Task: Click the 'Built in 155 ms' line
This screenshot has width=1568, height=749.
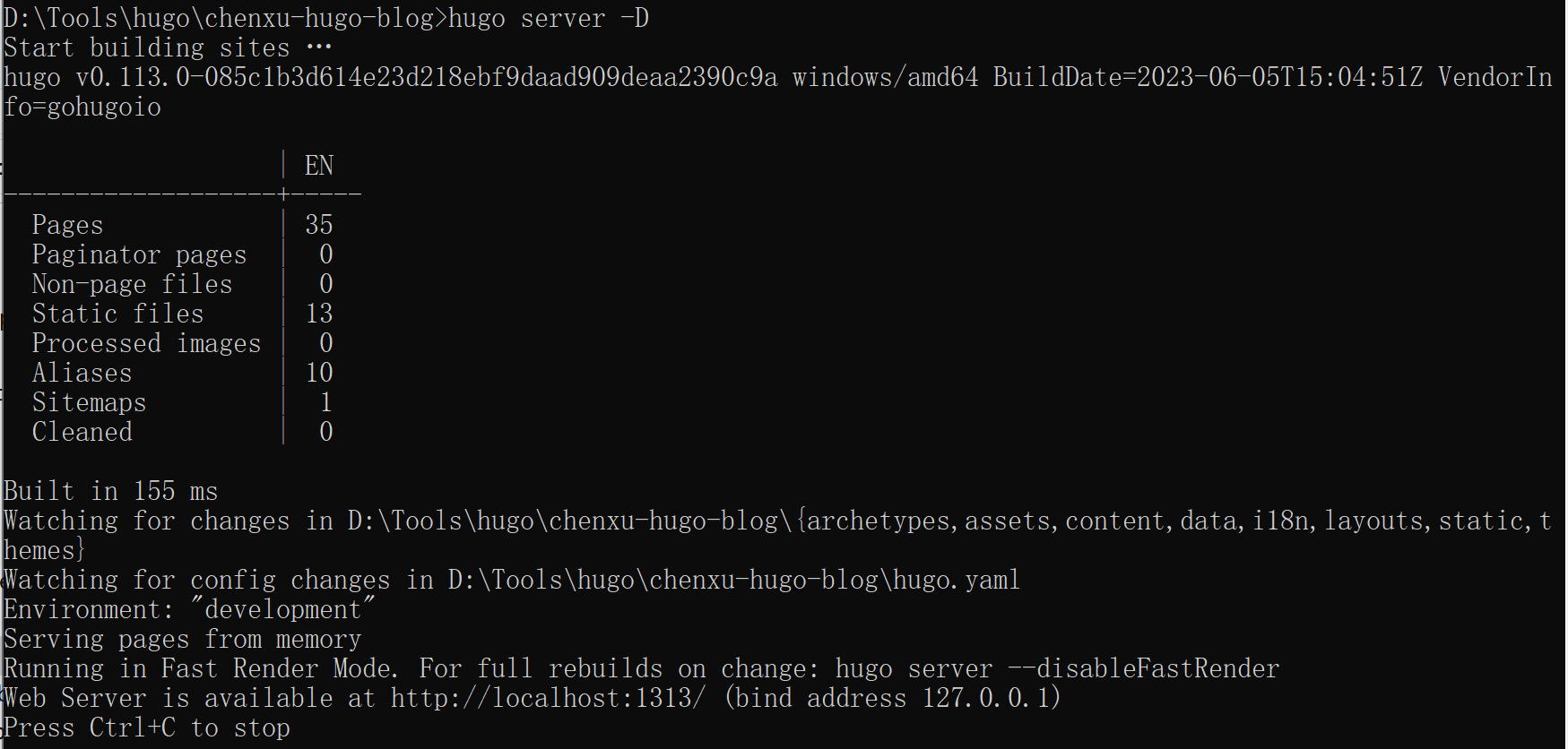Action: point(111,491)
